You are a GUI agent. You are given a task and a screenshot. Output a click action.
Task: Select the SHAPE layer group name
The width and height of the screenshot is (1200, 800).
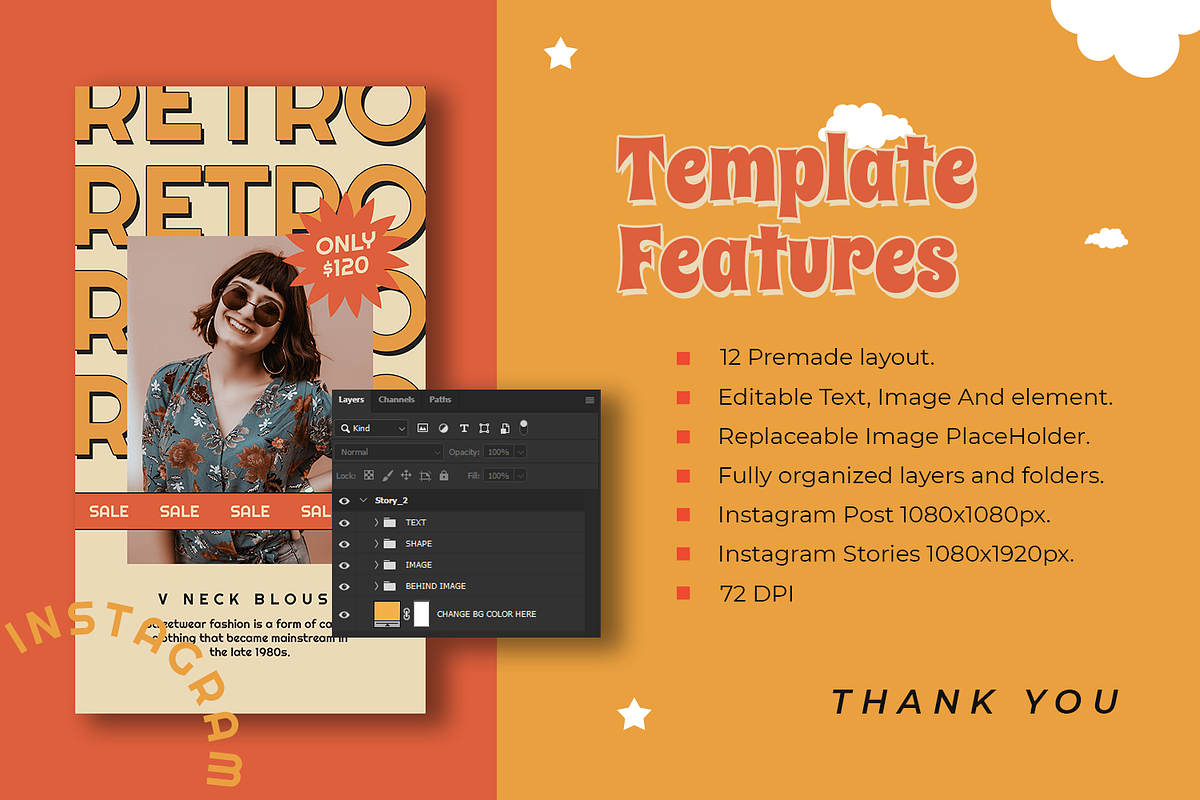[419, 543]
